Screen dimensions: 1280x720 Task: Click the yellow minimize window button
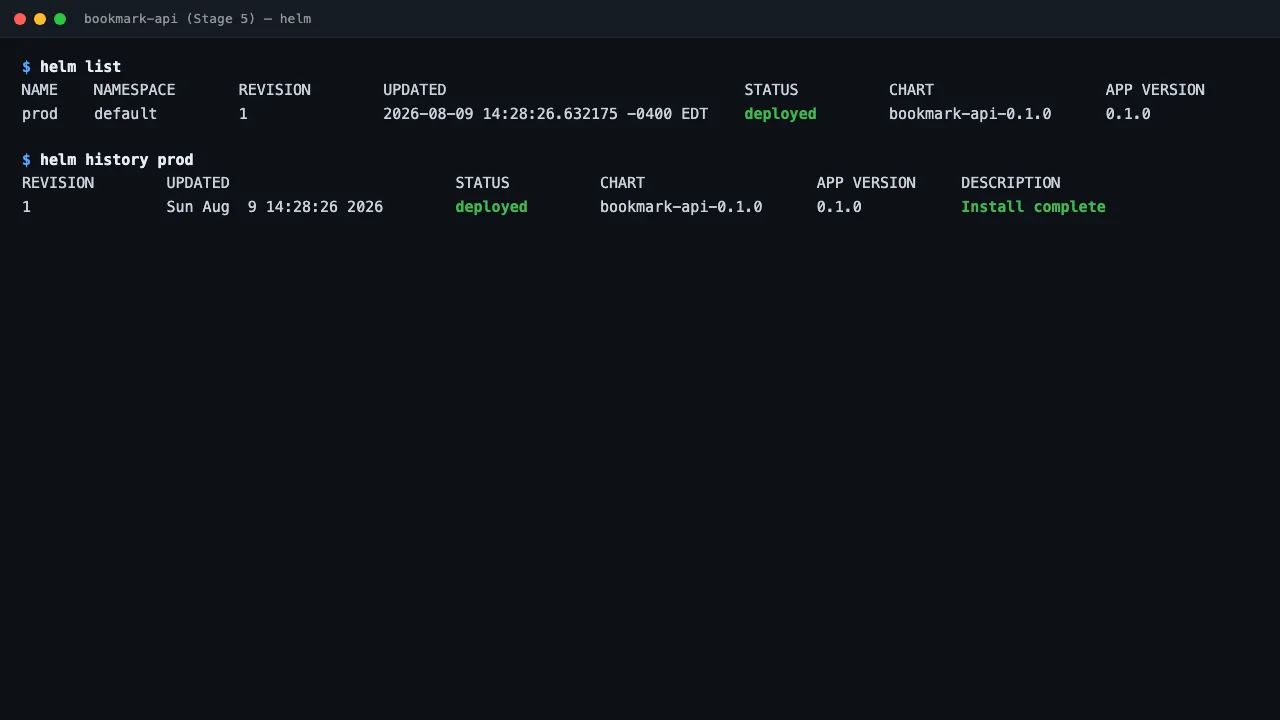[x=40, y=19]
